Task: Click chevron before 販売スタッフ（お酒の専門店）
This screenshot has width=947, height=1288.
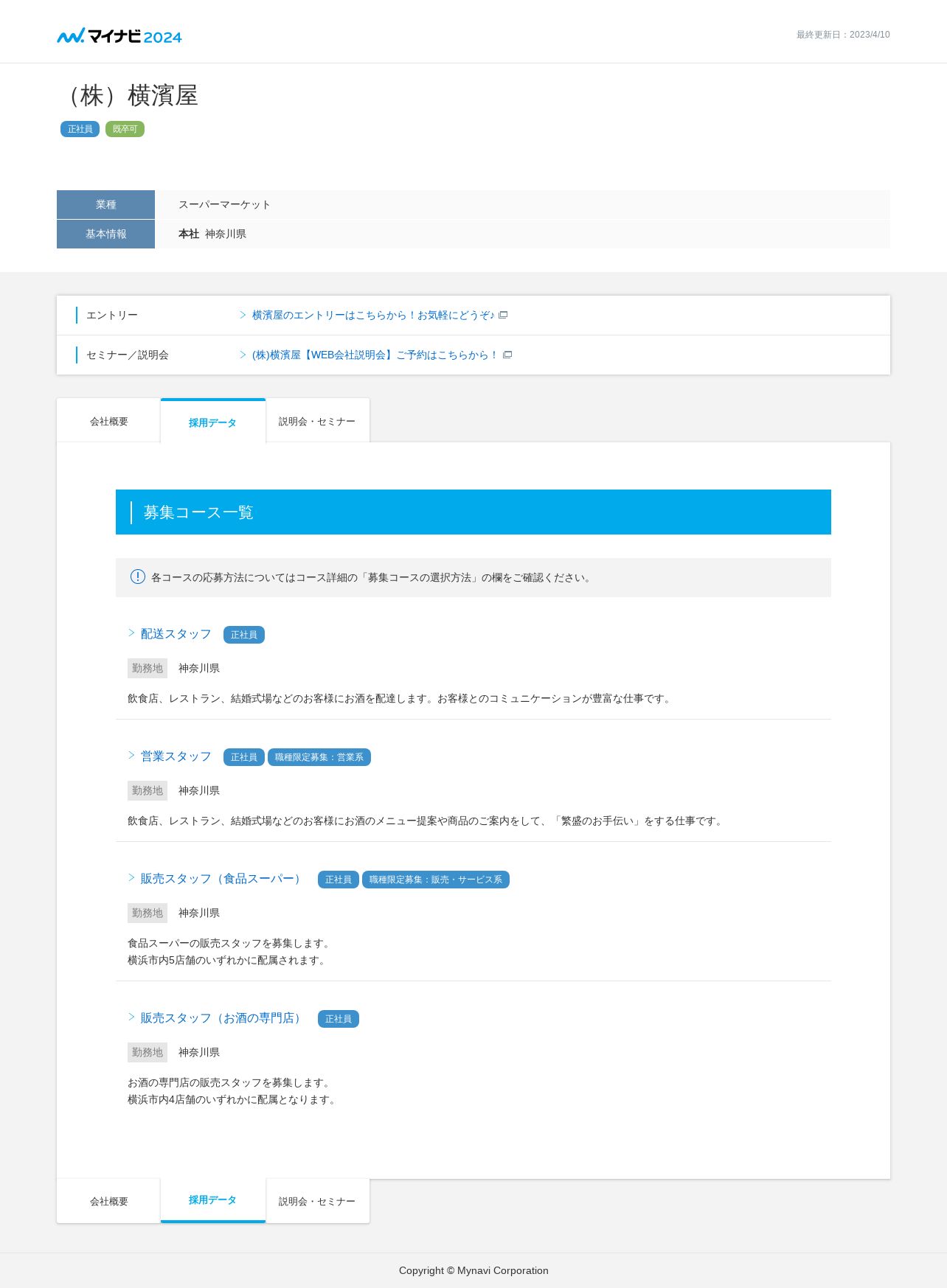Action: coord(131,1017)
